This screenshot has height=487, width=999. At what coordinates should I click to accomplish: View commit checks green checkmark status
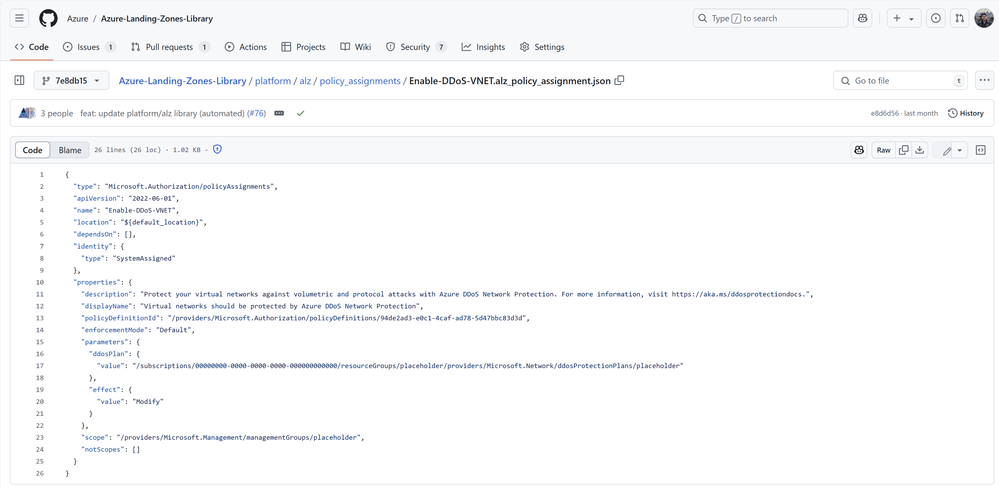pos(300,113)
